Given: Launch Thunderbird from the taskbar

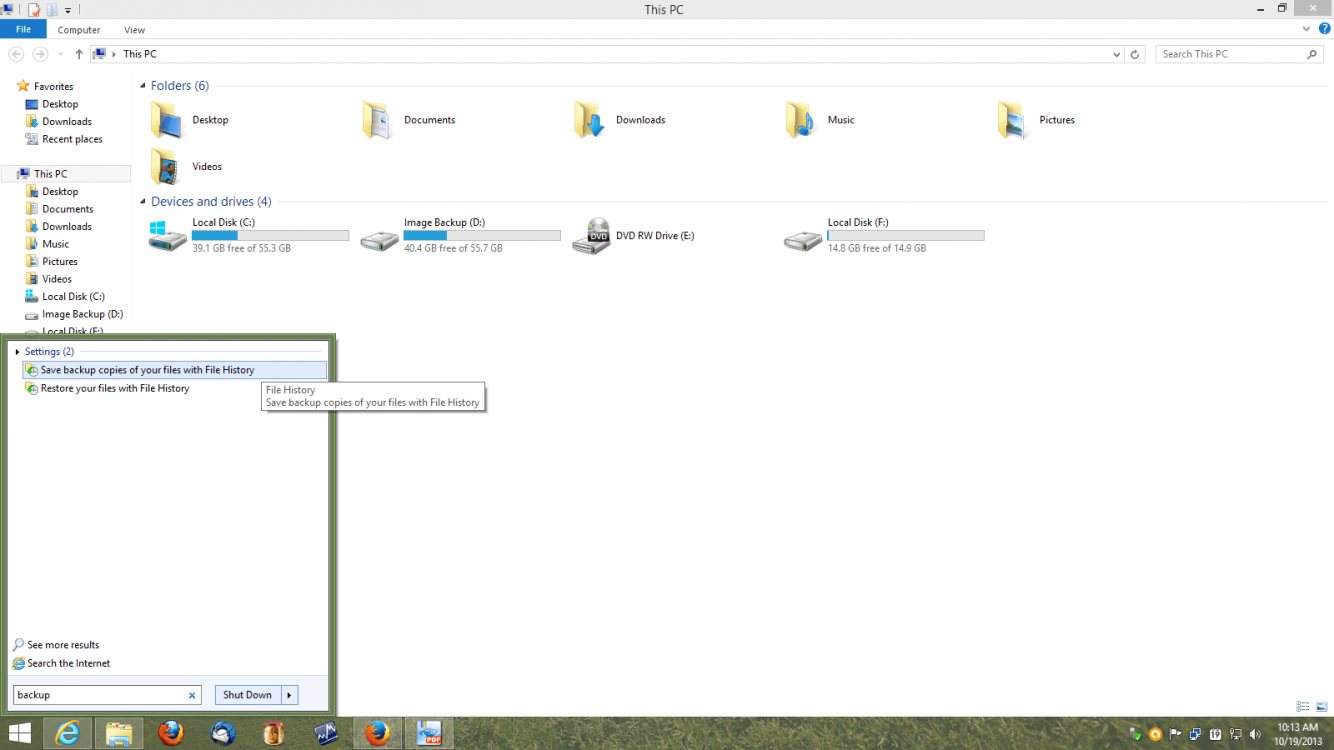Looking at the screenshot, I should click(x=223, y=733).
